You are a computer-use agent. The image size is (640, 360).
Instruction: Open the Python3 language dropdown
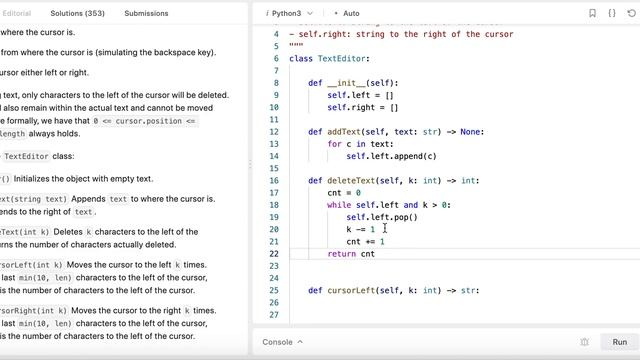click(289, 13)
